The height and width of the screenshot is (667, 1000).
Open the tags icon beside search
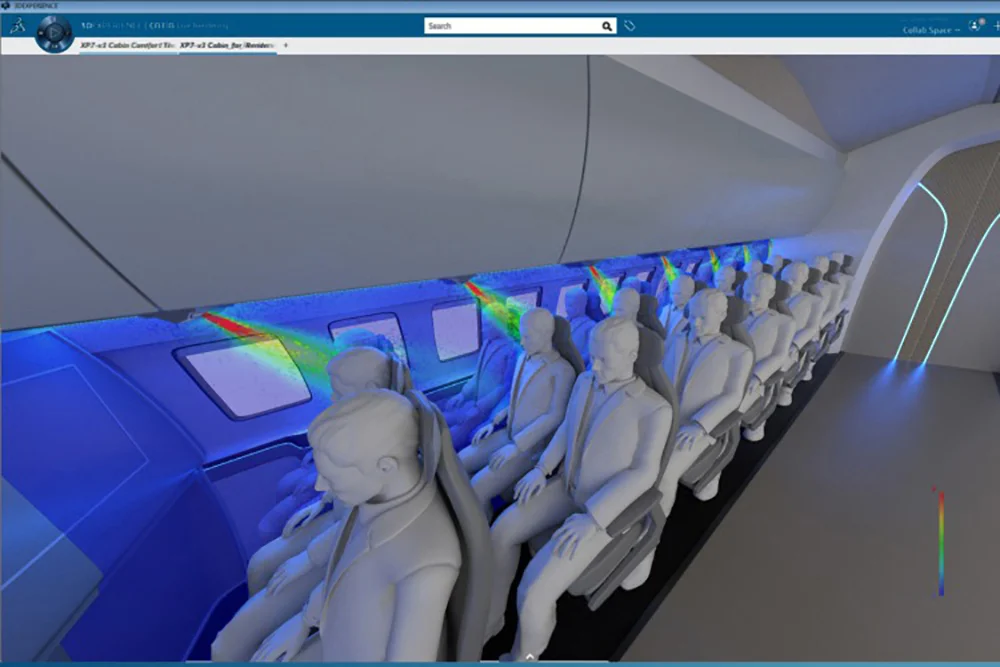(x=629, y=26)
